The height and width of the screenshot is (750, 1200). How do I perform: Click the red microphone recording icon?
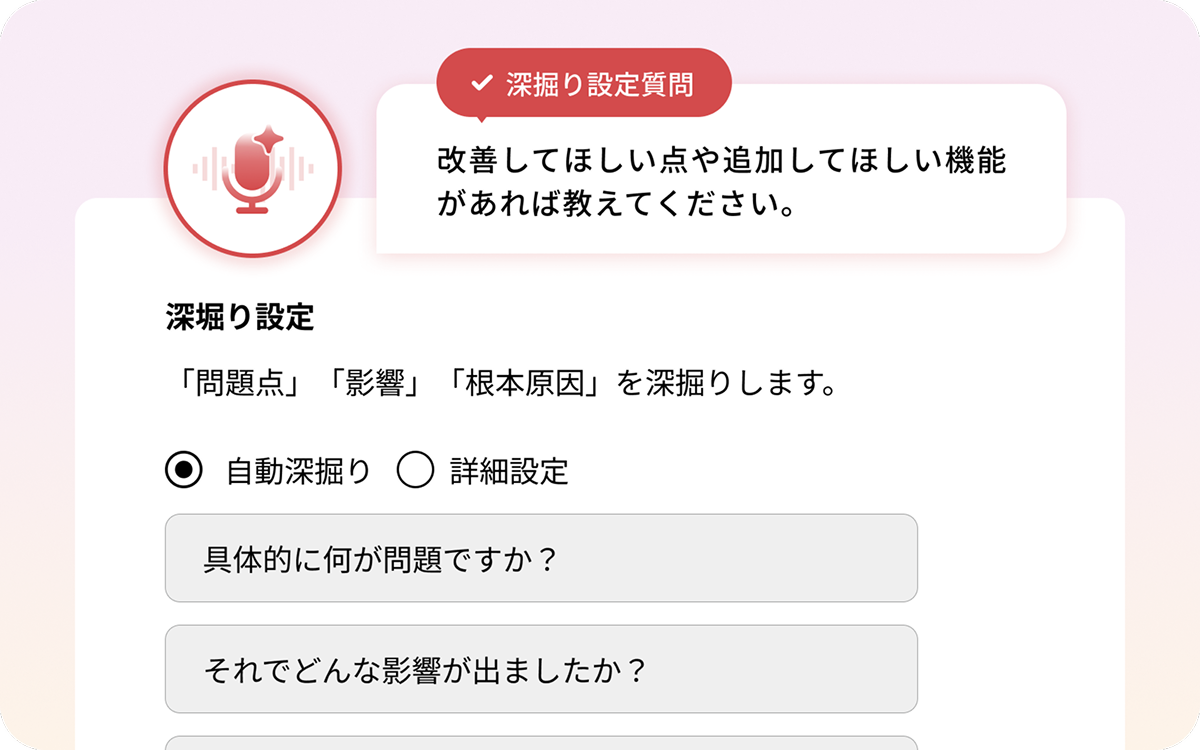point(253,168)
